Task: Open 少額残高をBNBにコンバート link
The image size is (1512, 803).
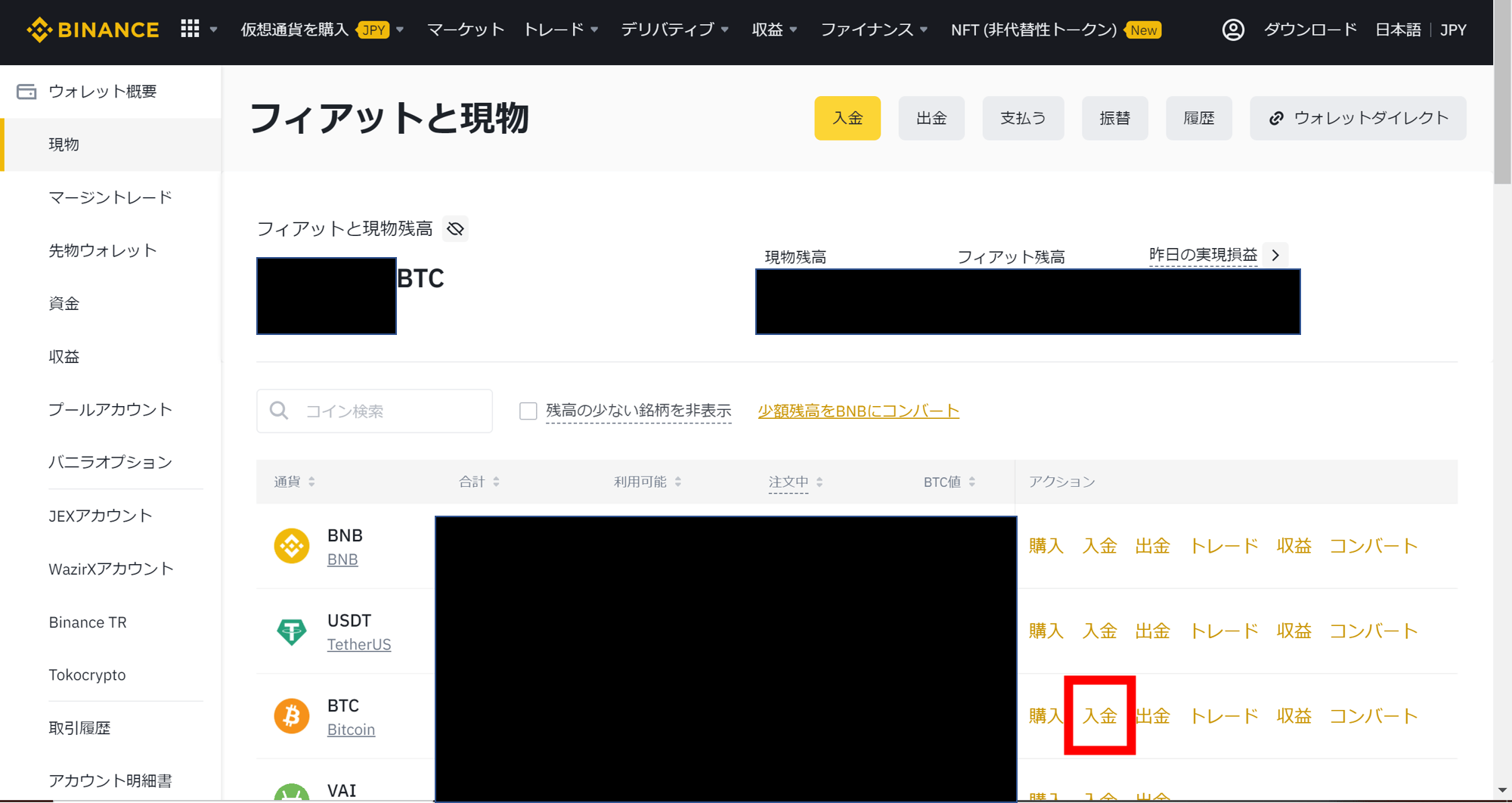Action: click(x=857, y=411)
